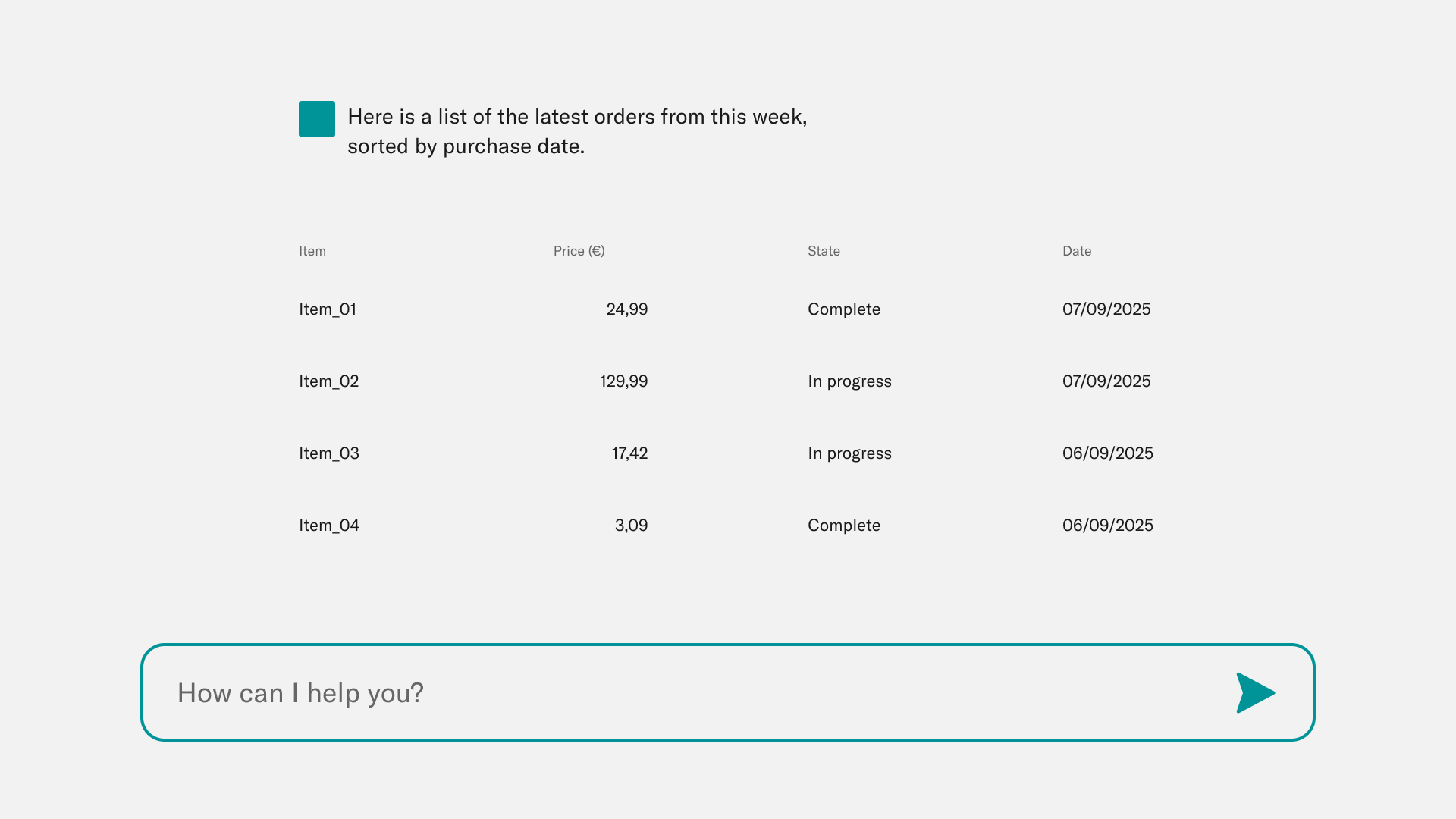Click the assistant message about latest orders
Viewport: 1456px width, 819px height.
pos(577,131)
